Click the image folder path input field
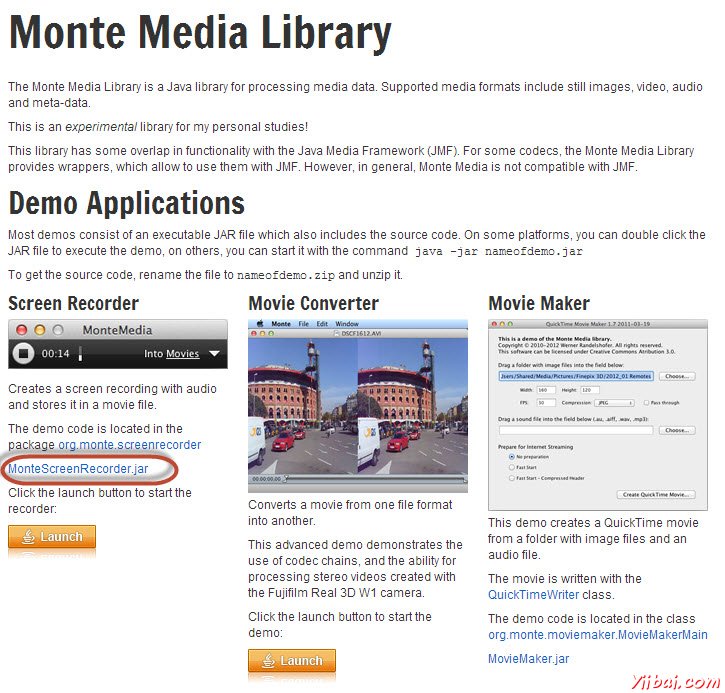 [x=576, y=376]
